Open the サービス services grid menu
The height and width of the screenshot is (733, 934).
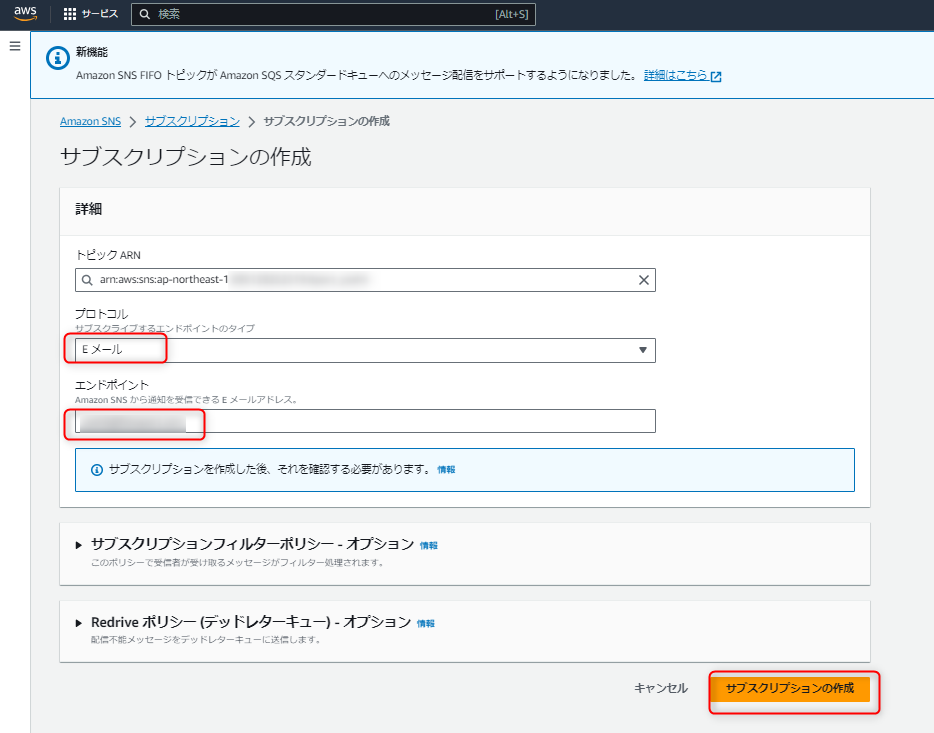tap(91, 14)
